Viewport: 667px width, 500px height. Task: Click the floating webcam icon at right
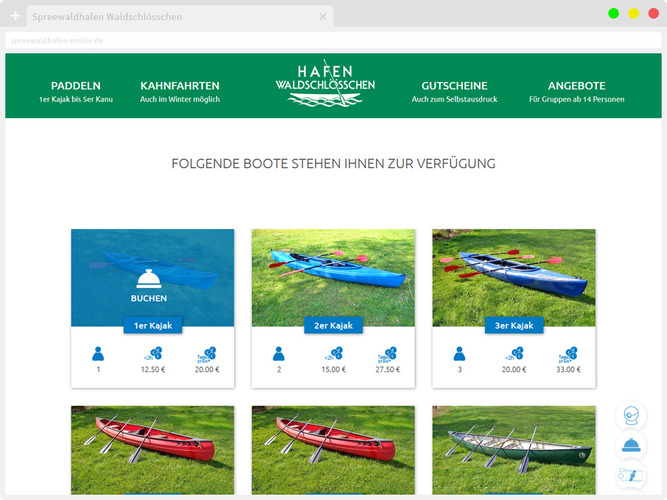coord(631,416)
